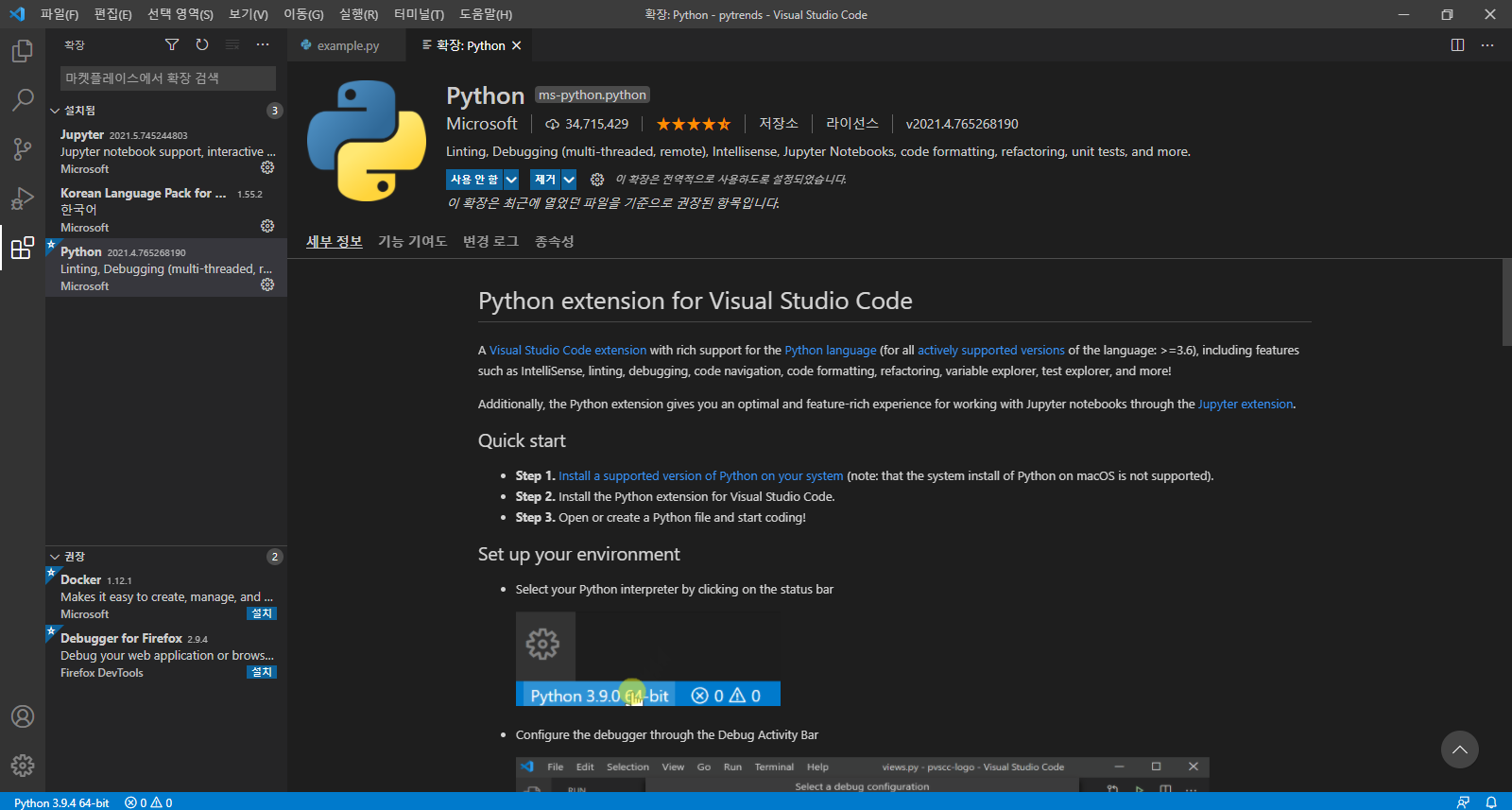1512x810 pixels.
Task: Open Source Control view in activity bar
Action: 23,149
